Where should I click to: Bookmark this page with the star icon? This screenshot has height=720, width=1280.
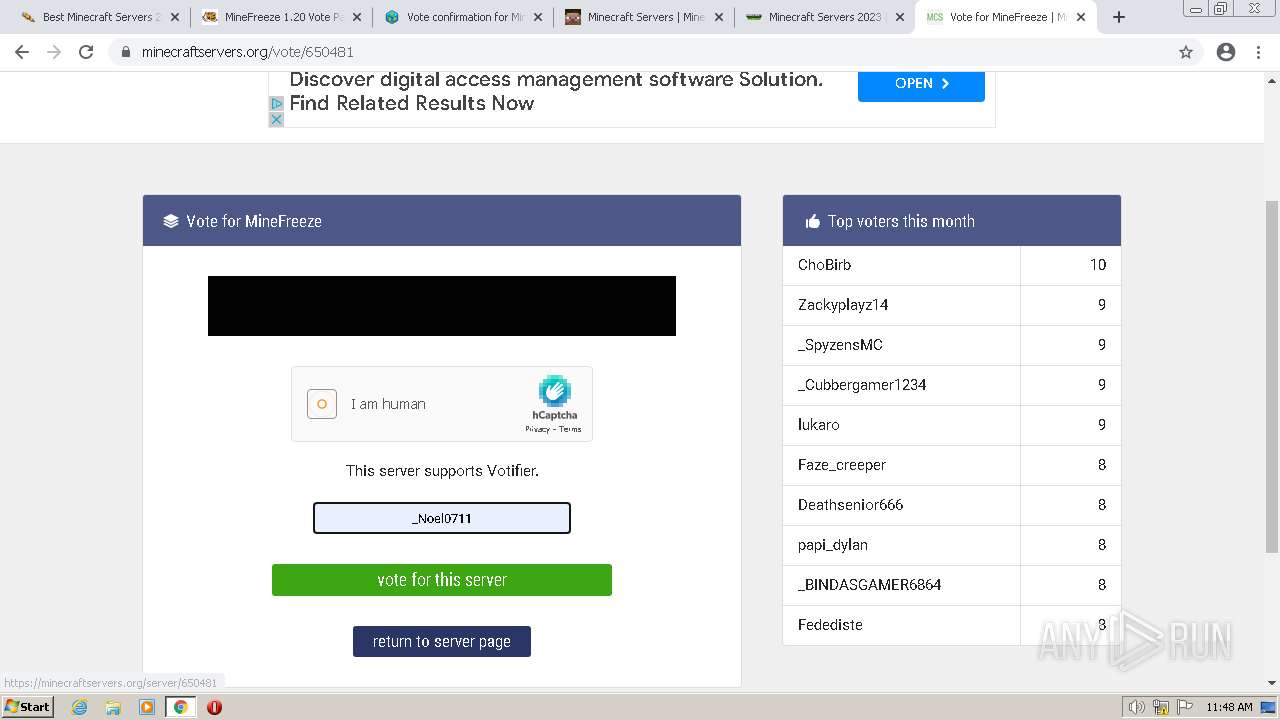pos(1186,52)
